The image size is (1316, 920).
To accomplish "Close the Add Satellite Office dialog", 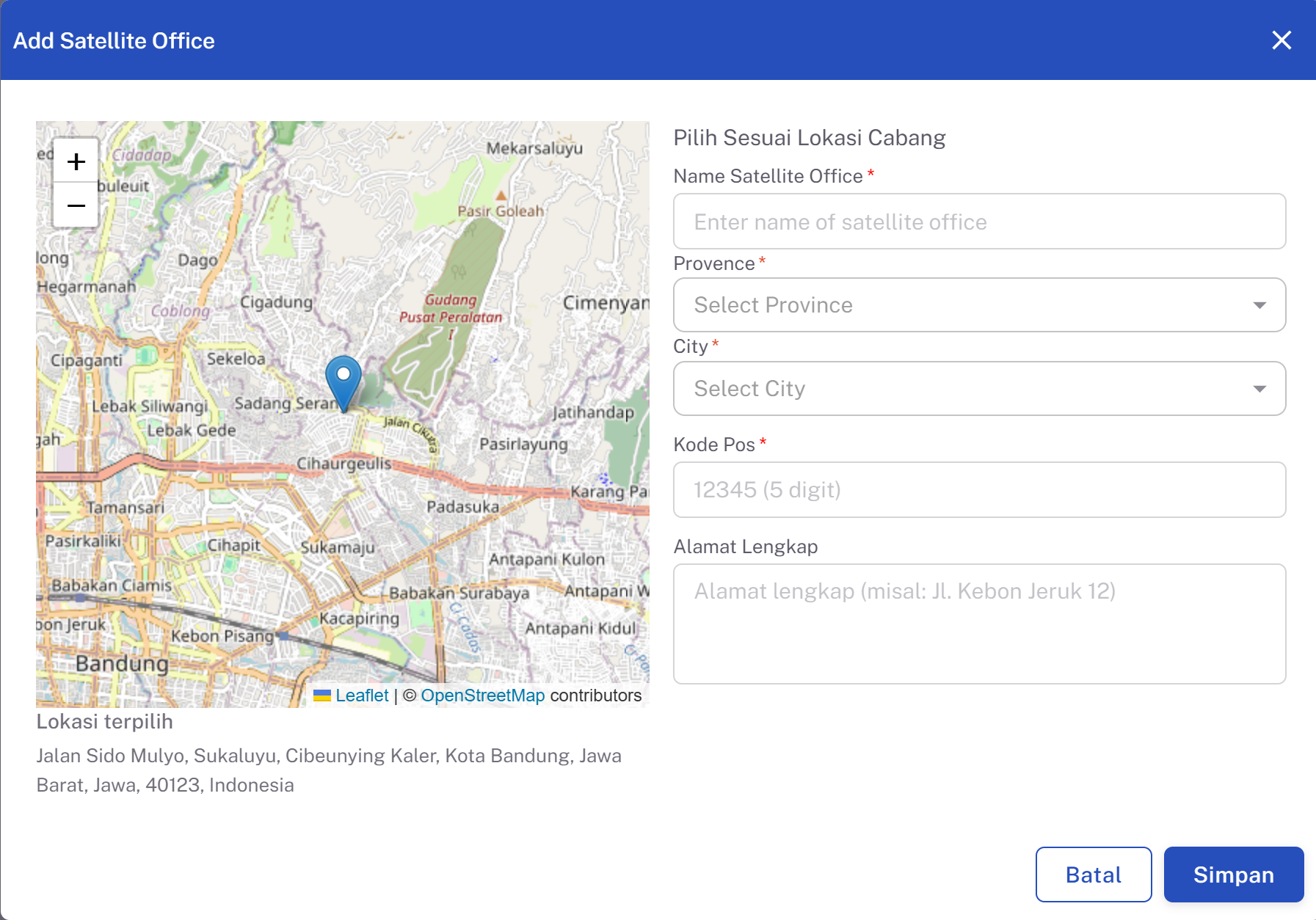I will click(1282, 40).
